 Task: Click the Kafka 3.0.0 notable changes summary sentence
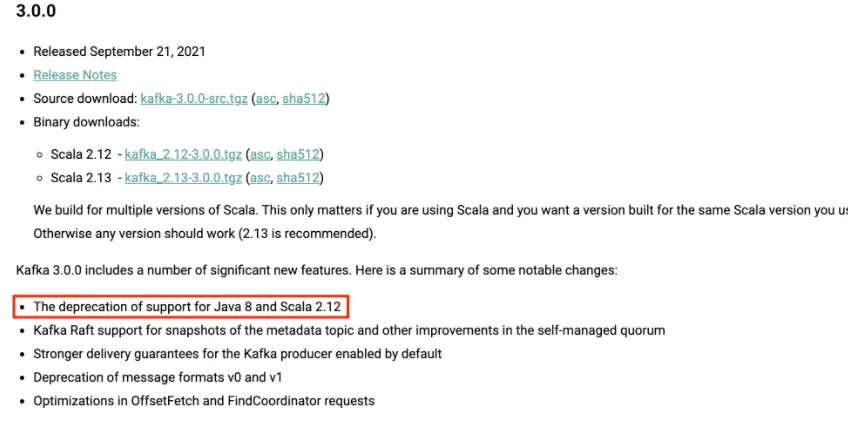coord(317,270)
